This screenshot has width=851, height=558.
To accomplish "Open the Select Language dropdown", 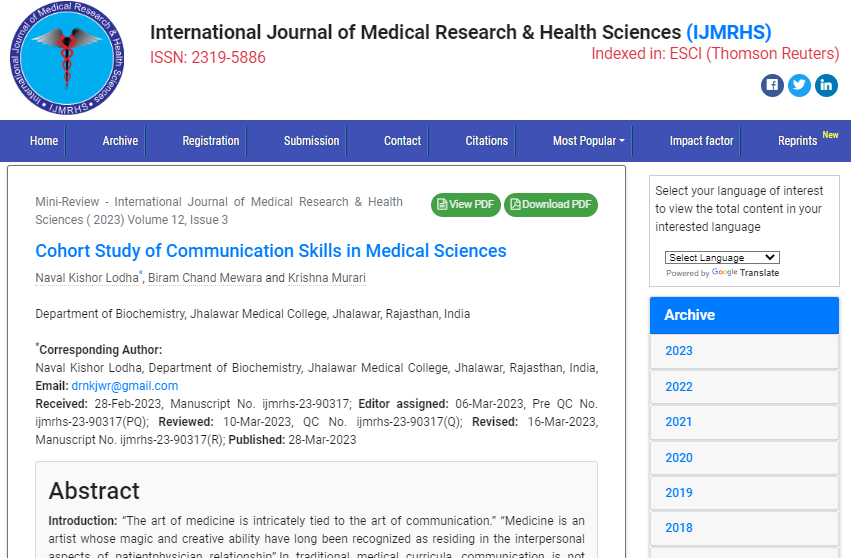I will [x=722, y=257].
